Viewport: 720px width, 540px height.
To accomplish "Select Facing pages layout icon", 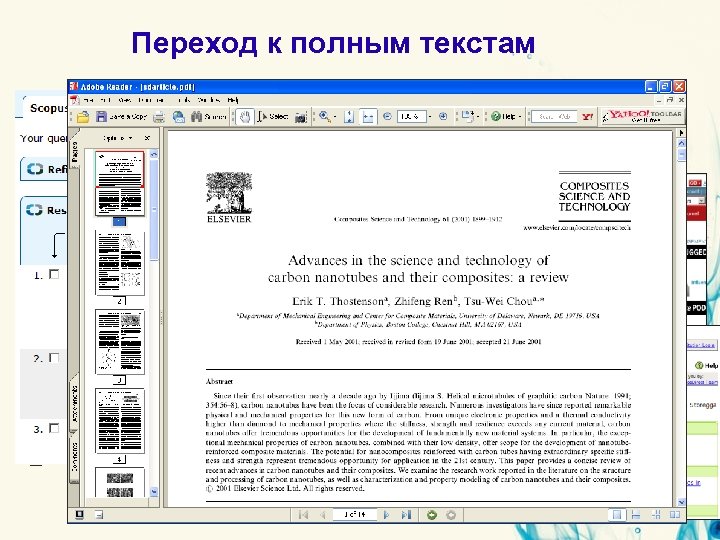I will click(675, 515).
